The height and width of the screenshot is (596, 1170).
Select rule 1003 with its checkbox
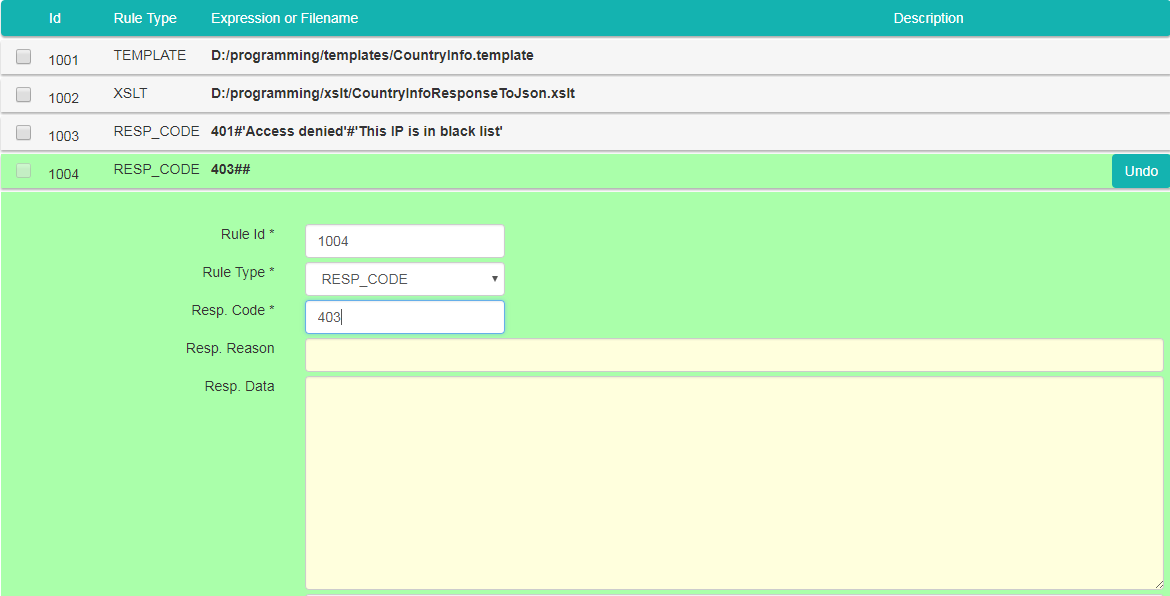24,133
